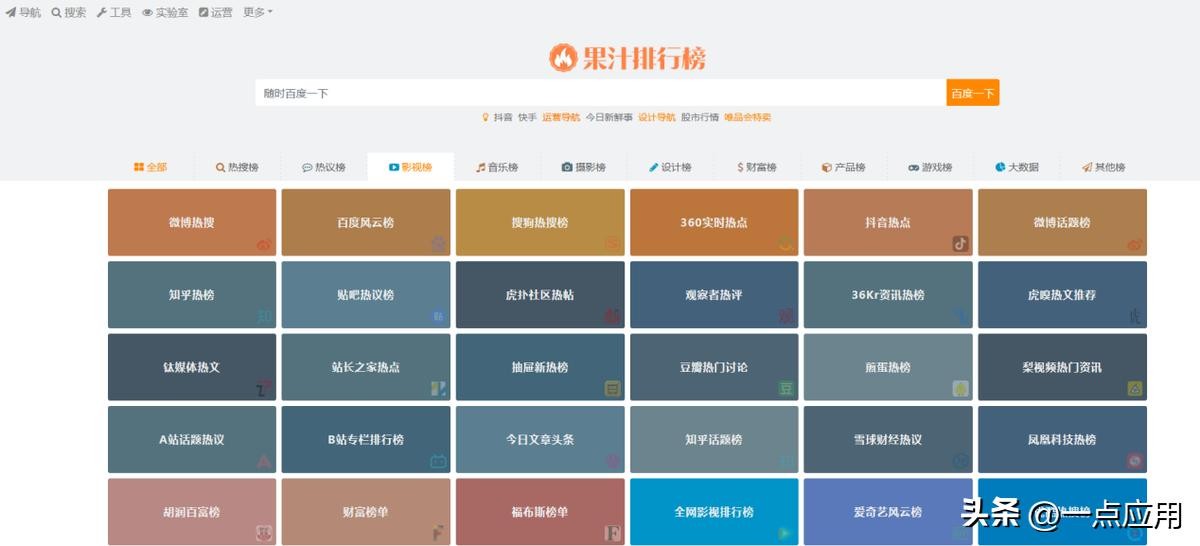Switch to the 游戏榜 tab
This screenshot has height=546, width=1200.
930,167
